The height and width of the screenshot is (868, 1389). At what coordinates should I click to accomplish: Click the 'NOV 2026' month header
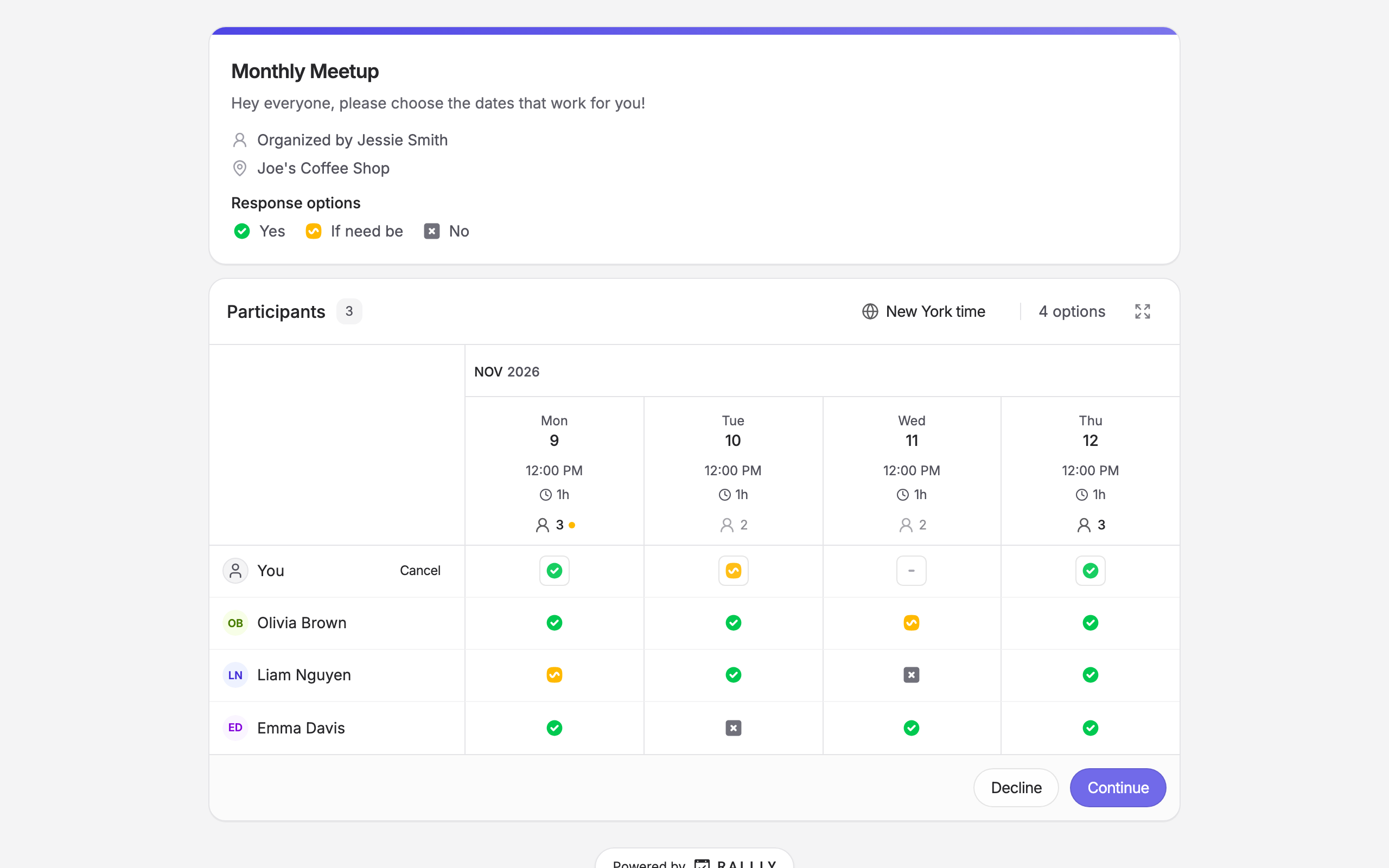point(507,372)
